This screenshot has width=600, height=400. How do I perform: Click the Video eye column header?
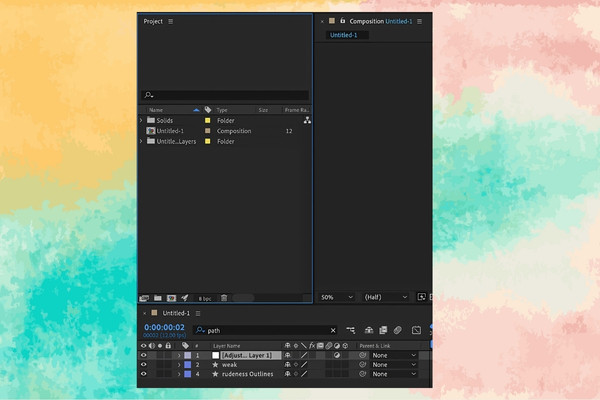click(x=143, y=346)
